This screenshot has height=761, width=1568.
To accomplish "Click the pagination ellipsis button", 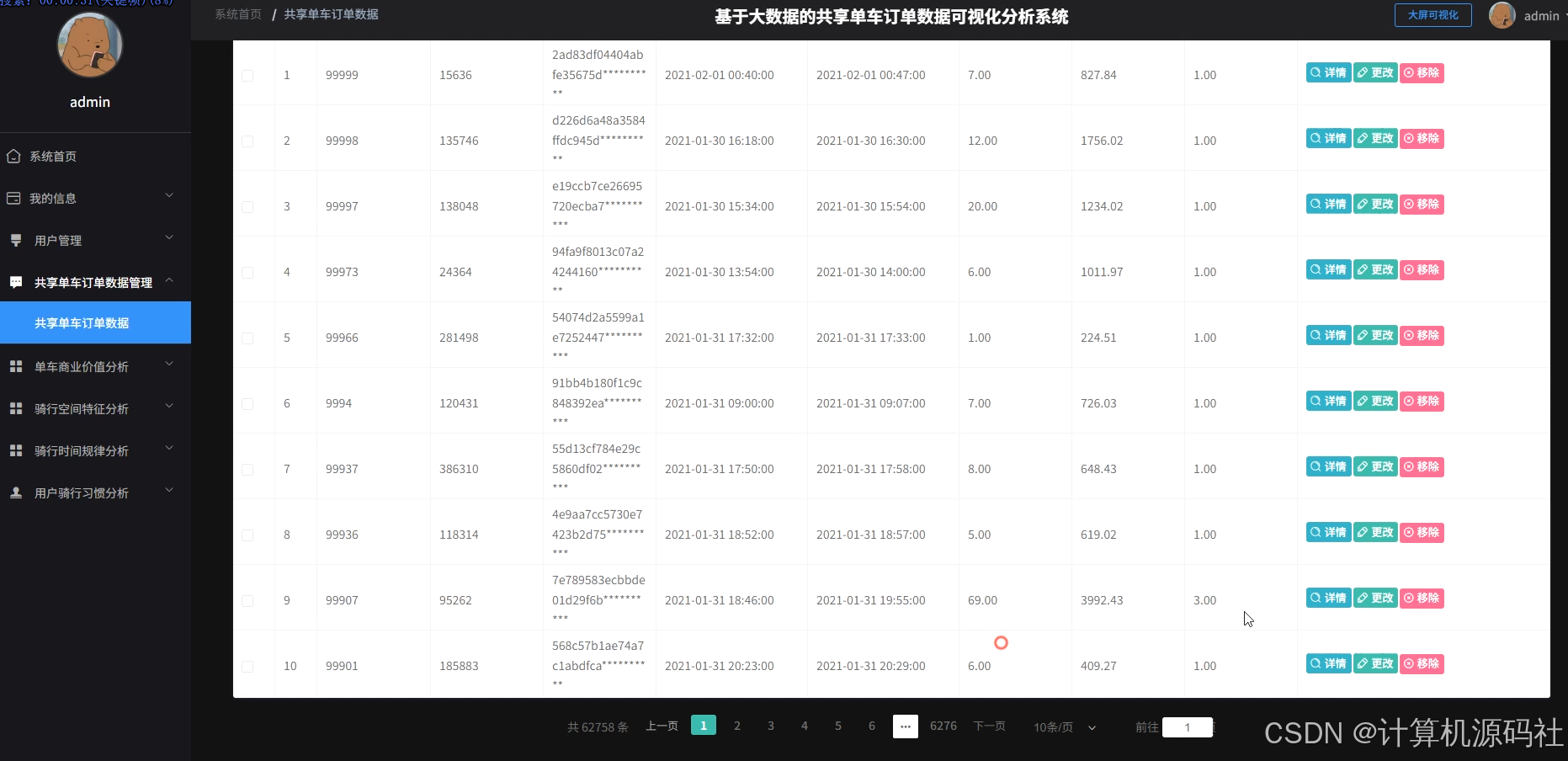I will coord(906,726).
